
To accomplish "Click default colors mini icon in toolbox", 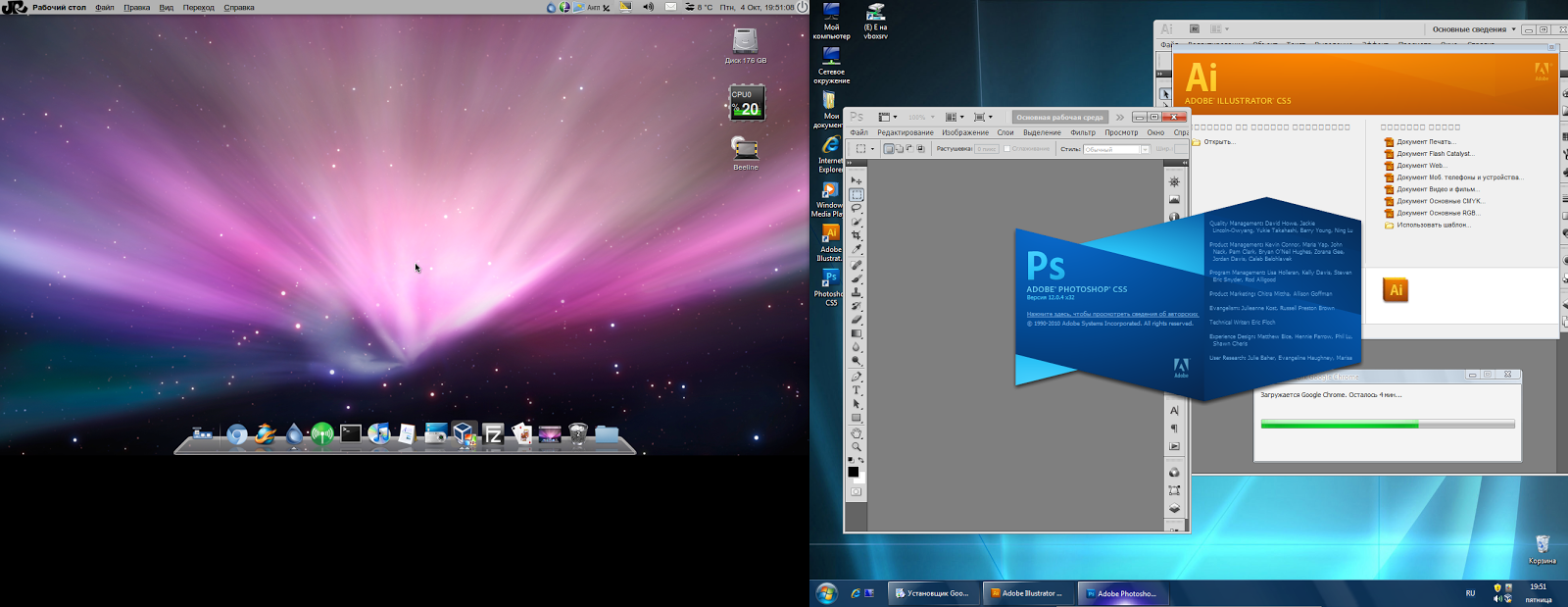I will click(x=851, y=460).
